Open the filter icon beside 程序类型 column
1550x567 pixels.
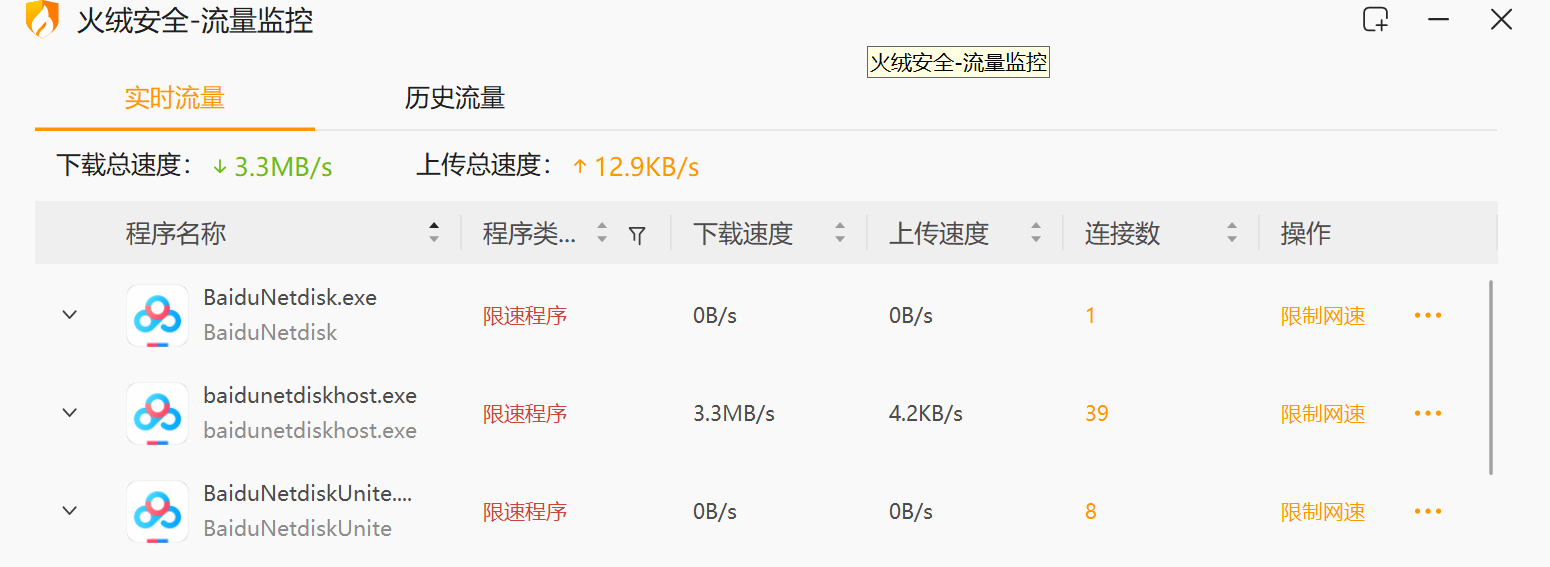[x=636, y=234]
